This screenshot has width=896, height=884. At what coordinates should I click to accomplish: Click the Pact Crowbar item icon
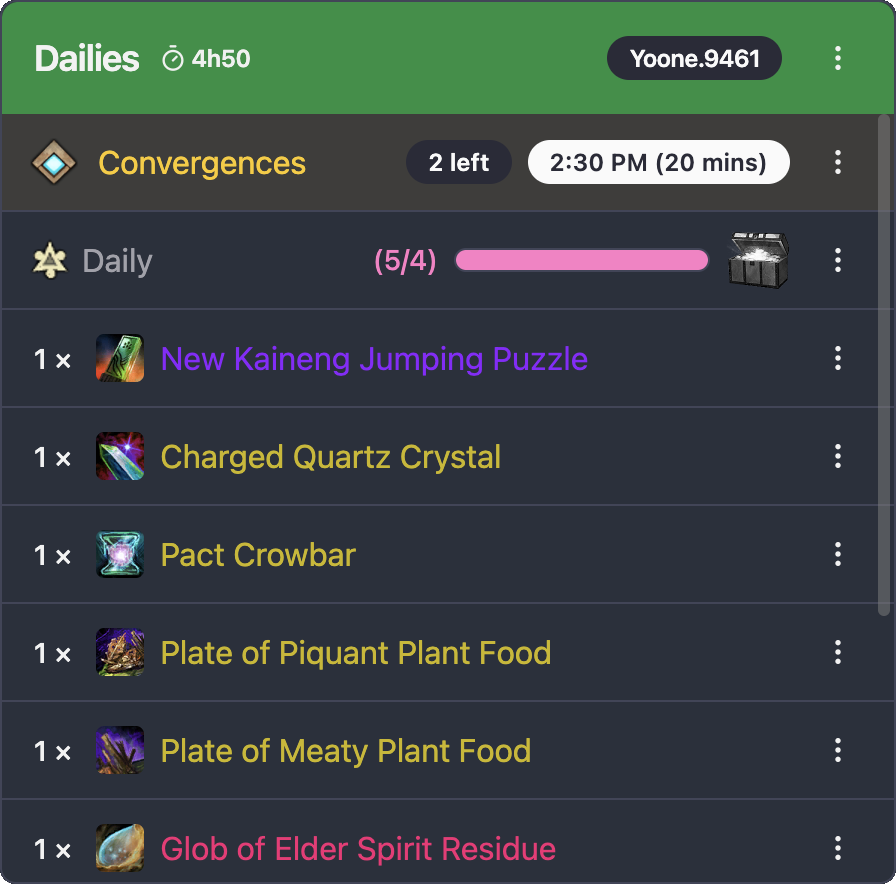(x=120, y=554)
